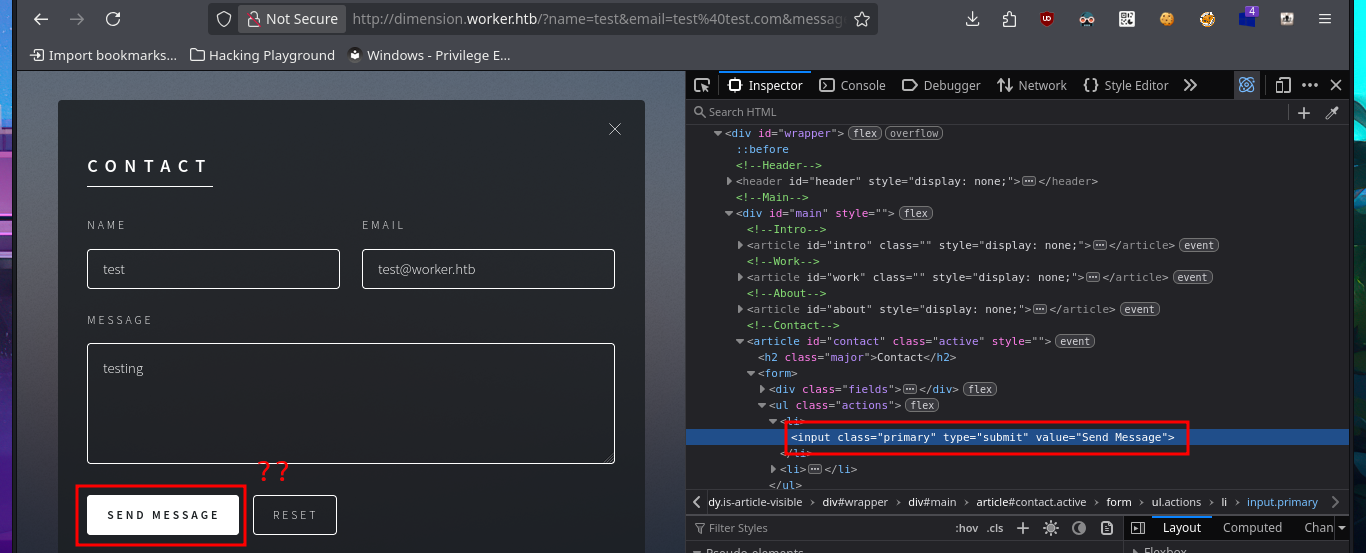Screen dimensions: 1366x553
Task: Click the Reset button
Action: pyautogui.click(x=295, y=515)
